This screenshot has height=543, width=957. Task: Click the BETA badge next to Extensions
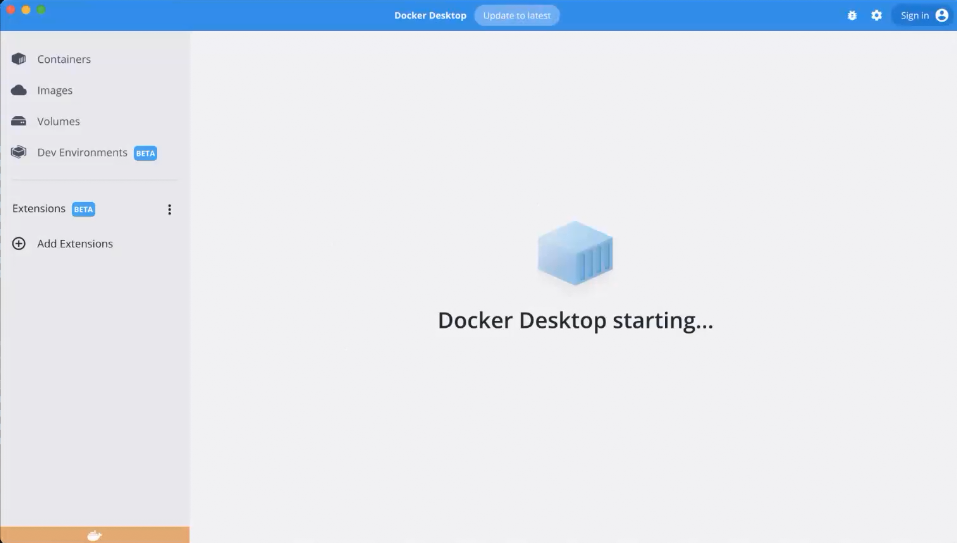click(83, 210)
